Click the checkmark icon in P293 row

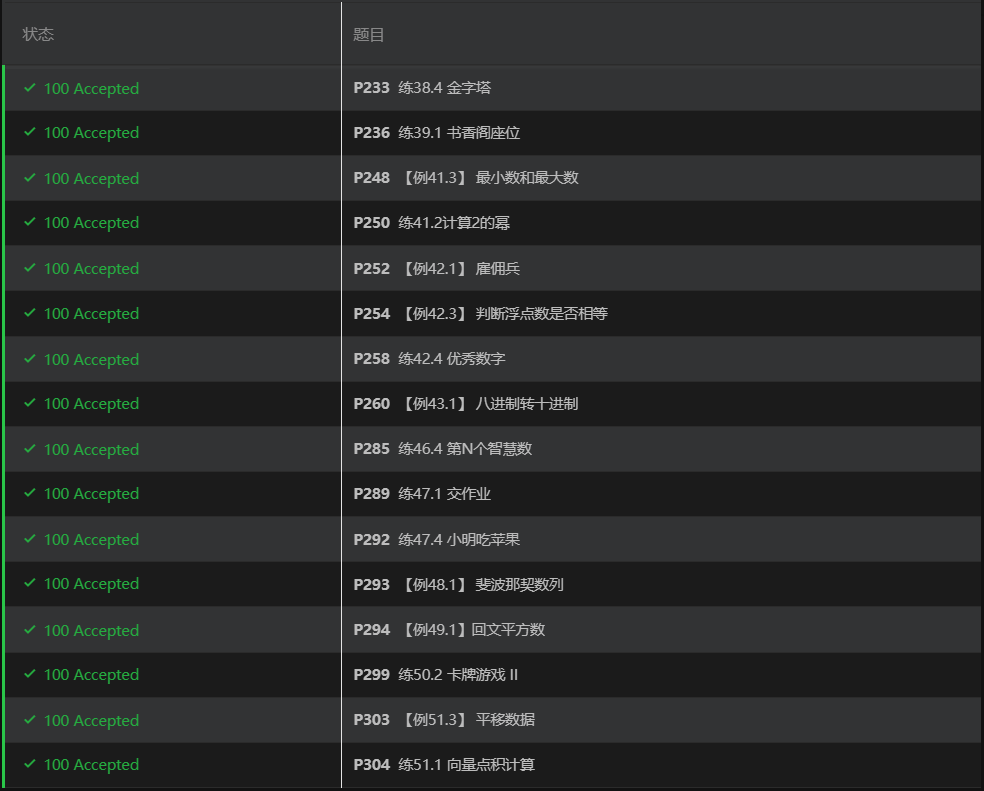pos(29,583)
